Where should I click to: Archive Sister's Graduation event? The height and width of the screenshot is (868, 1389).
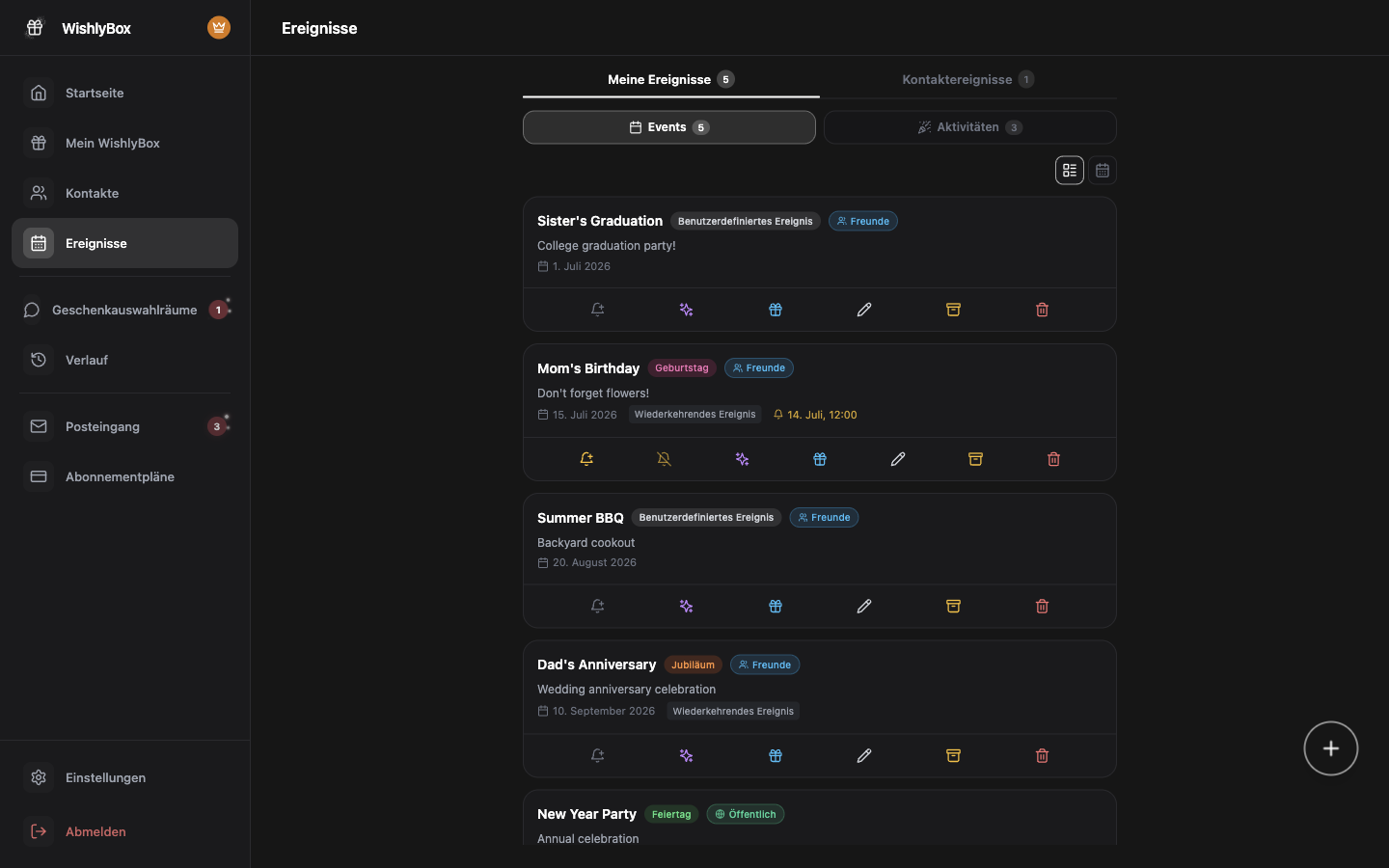click(x=953, y=310)
